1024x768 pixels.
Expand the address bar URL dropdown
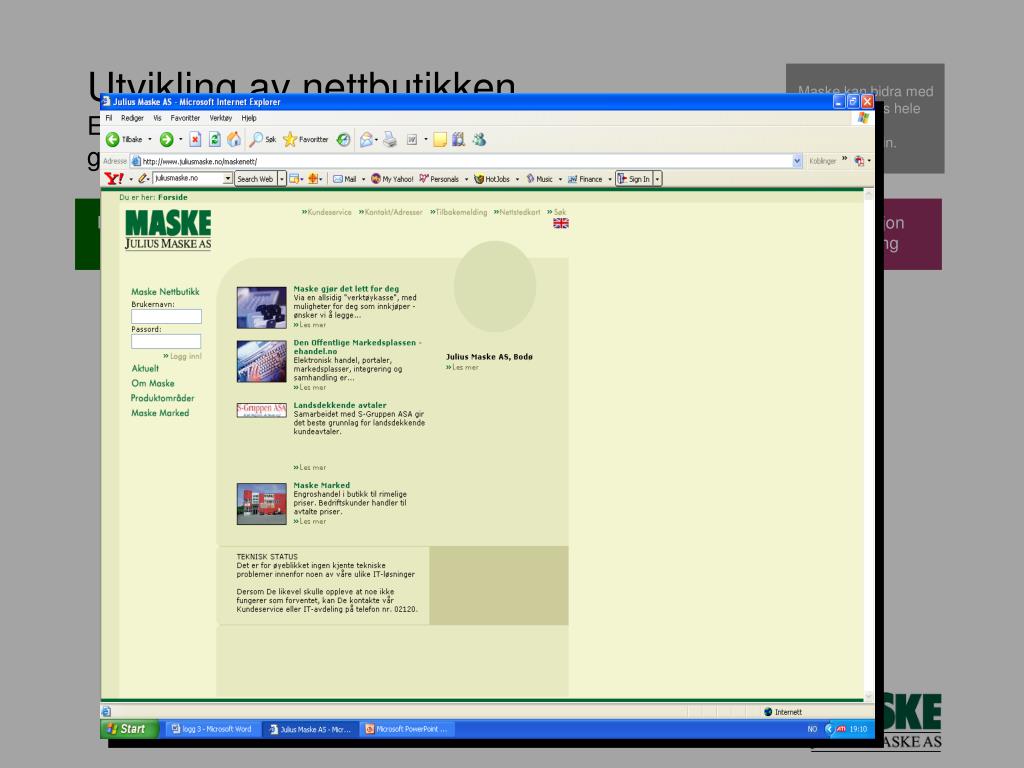(x=797, y=161)
